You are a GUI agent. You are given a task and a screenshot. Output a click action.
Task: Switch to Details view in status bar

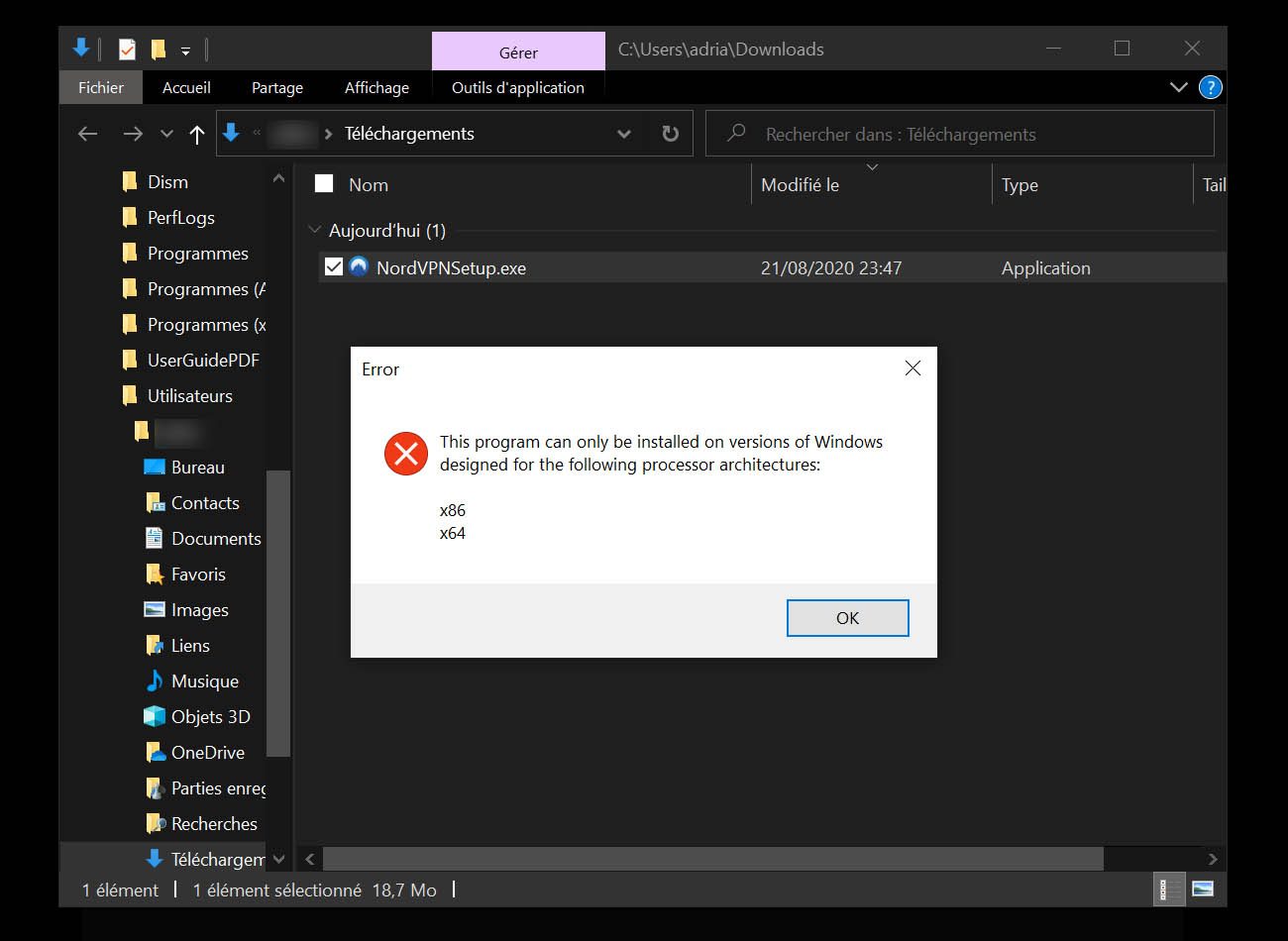[1170, 889]
